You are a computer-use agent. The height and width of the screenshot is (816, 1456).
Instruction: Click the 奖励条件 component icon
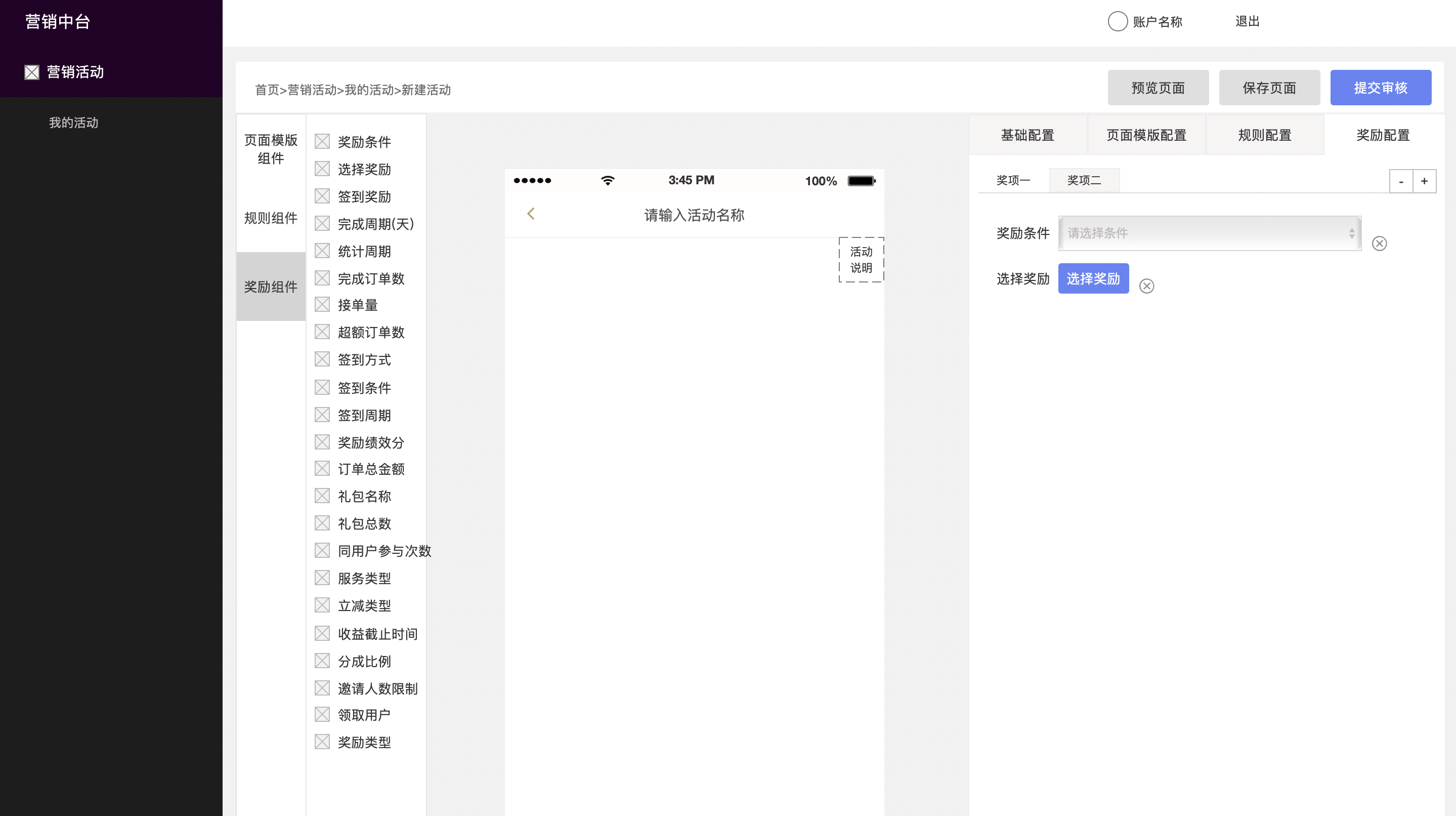pyautogui.click(x=322, y=141)
